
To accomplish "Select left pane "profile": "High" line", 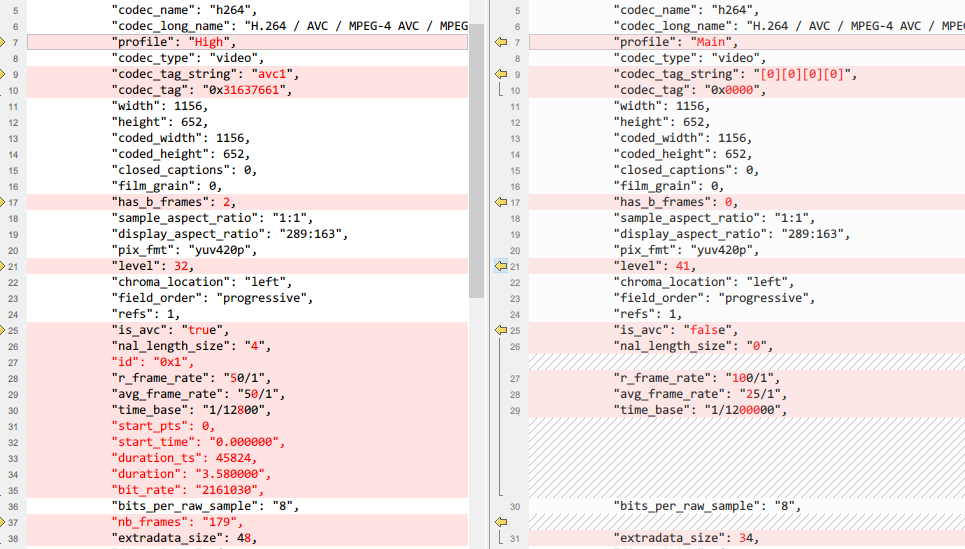I will 247,42.
